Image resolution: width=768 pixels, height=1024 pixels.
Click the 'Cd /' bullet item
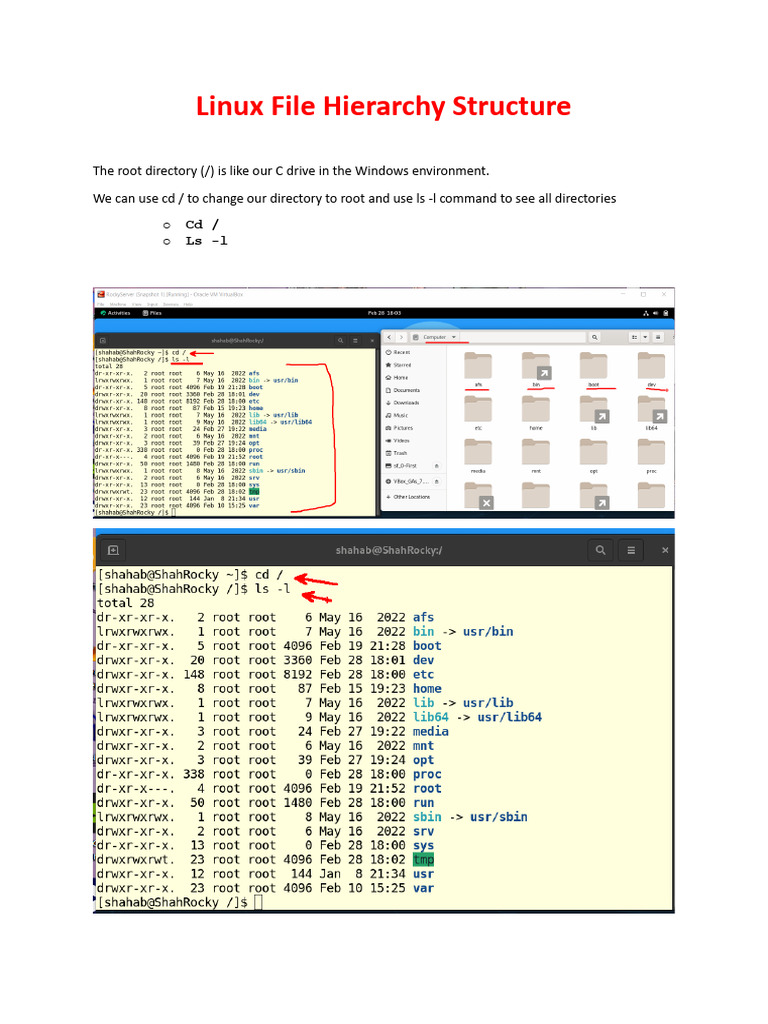coord(202,224)
